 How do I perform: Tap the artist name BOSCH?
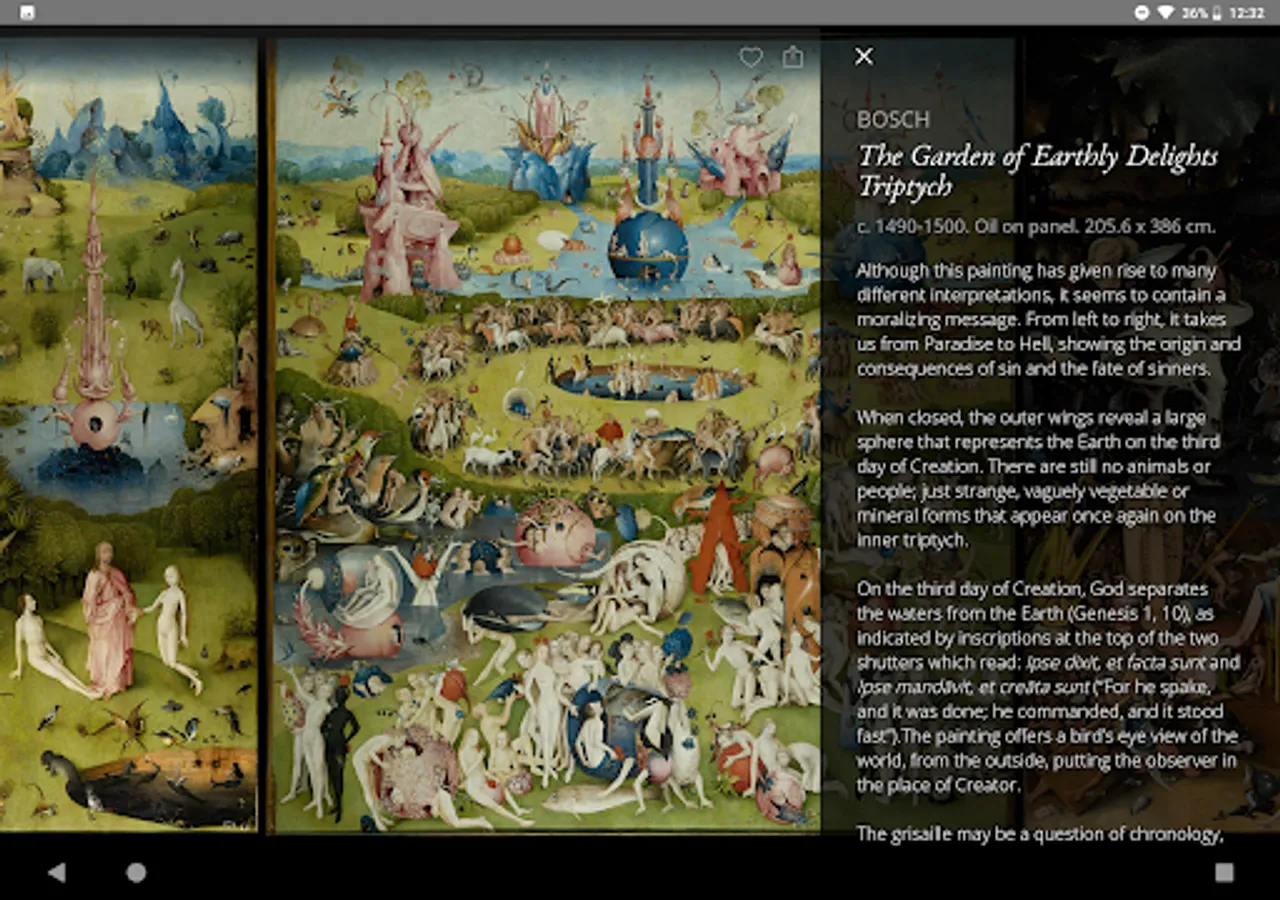coord(893,120)
